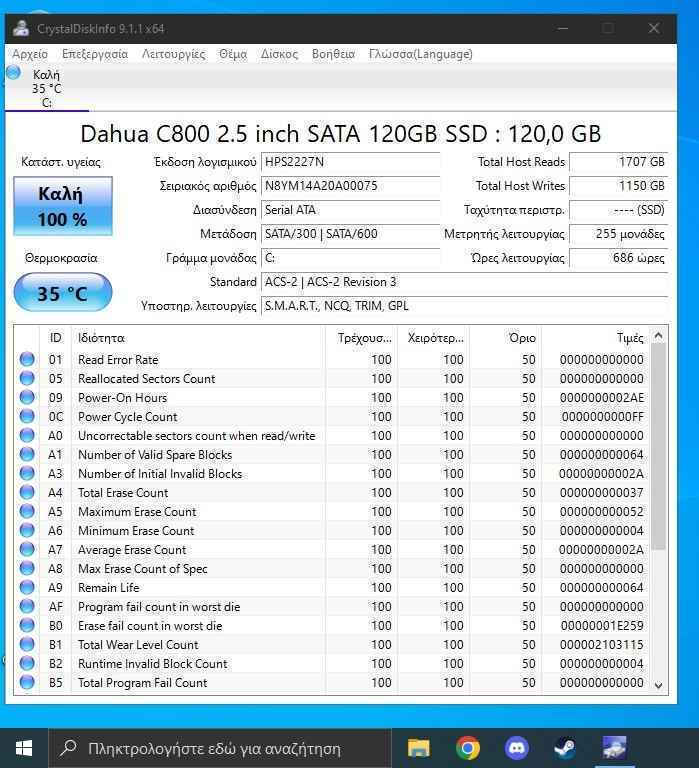Click the SMART list vertical scrollbar thumb
Viewport: 699px width, 768px height.
pyautogui.click(x=659, y=446)
